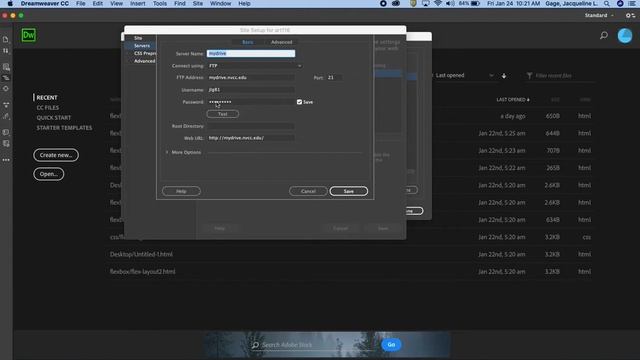Select CSS Preprocessors in sidebar
This screenshot has width=640, height=360.
click(145, 53)
